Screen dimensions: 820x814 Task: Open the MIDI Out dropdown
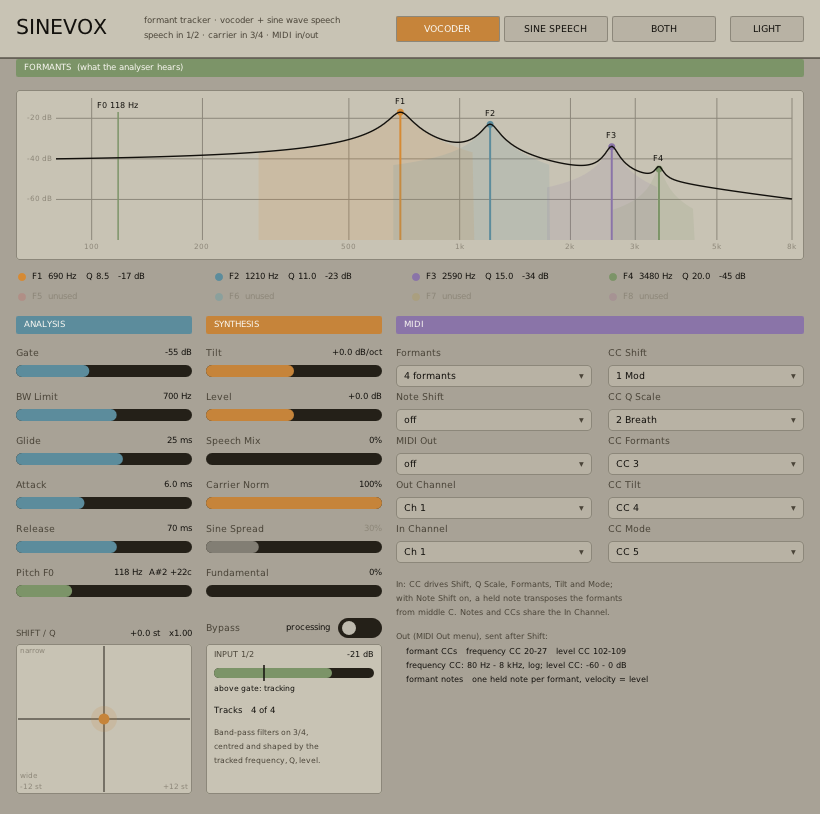[494, 464]
